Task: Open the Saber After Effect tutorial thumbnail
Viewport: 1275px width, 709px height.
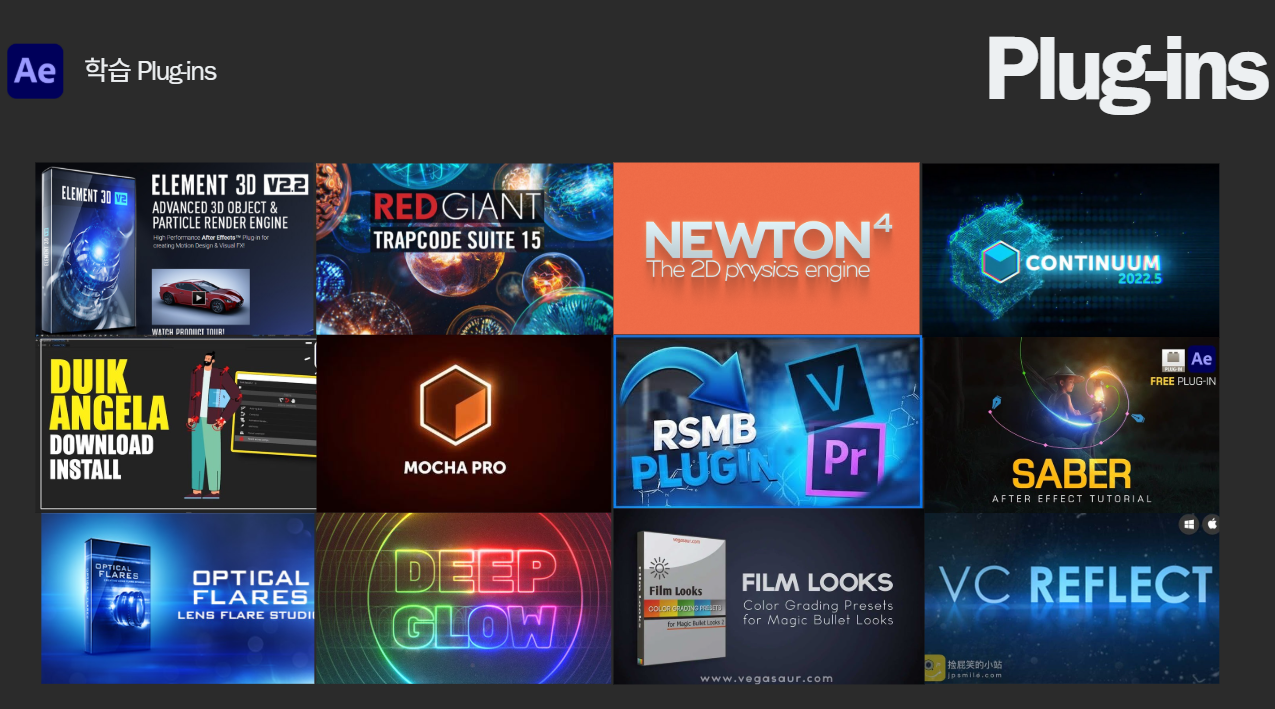Action: click(1071, 424)
